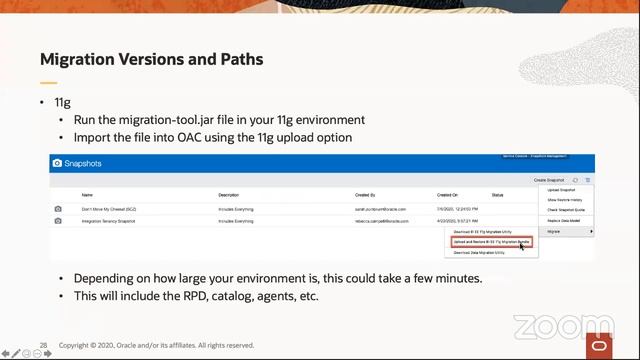
Task: Click the sarah oracle.com email cell
Action: [x=380, y=209]
